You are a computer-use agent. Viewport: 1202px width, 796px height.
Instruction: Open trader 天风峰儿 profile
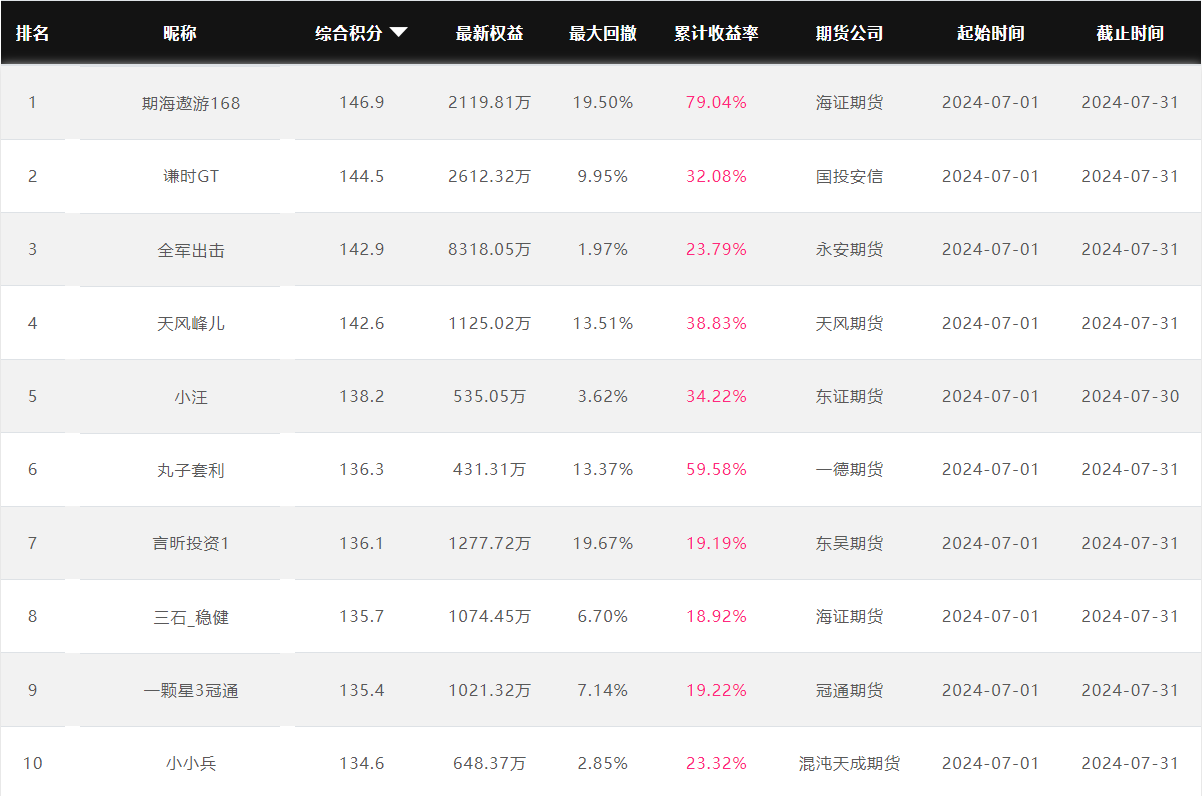click(191, 323)
